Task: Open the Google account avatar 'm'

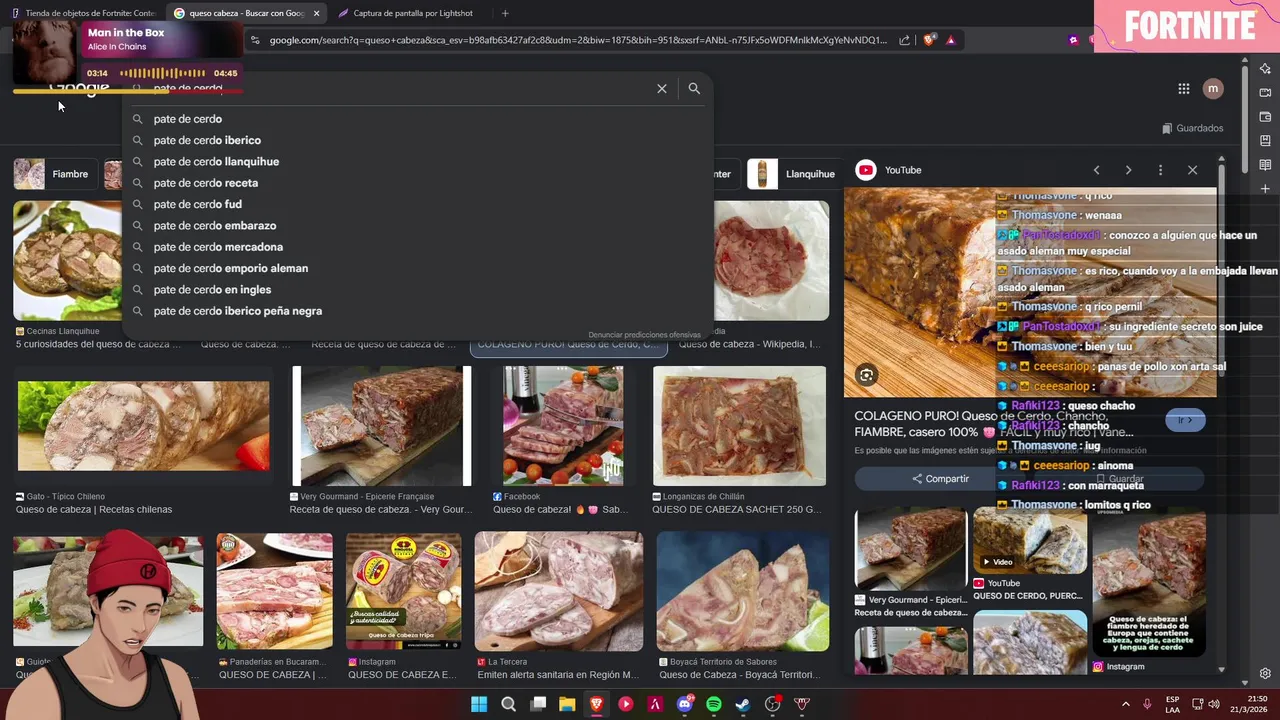Action: tap(1213, 89)
